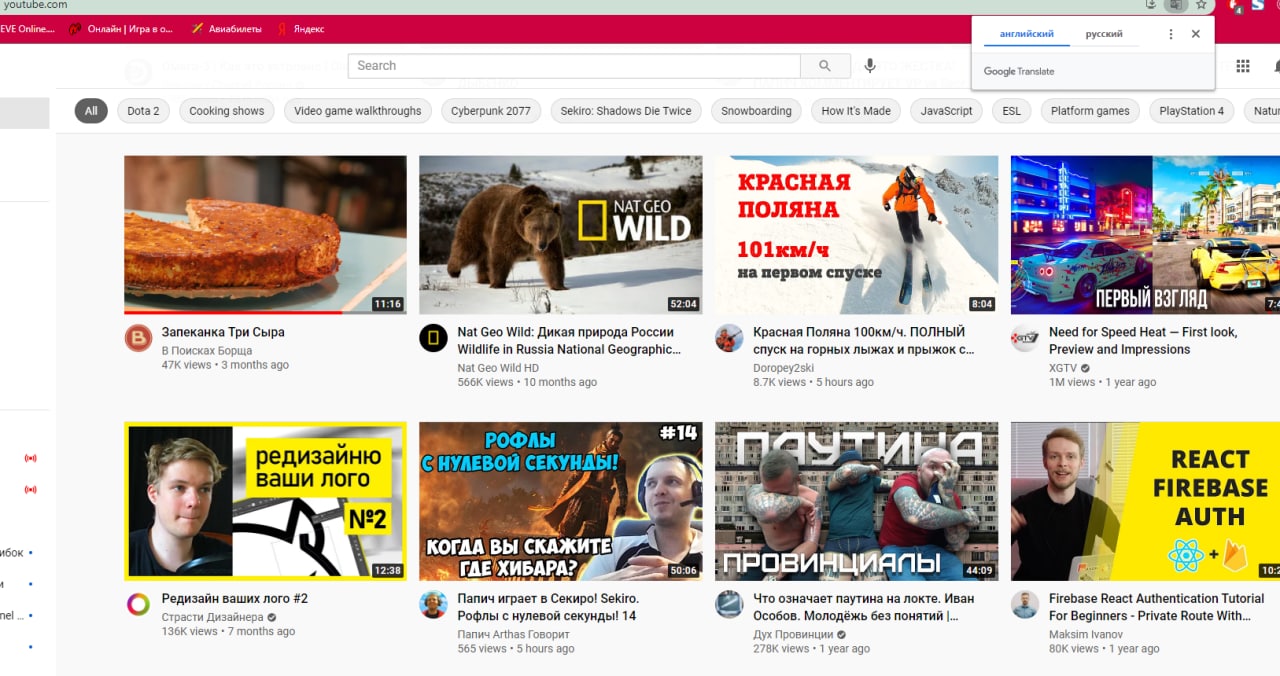Viewport: 1280px width, 676px height.
Task: Click the upper live broadcast icon in sidebar
Action: [30, 458]
